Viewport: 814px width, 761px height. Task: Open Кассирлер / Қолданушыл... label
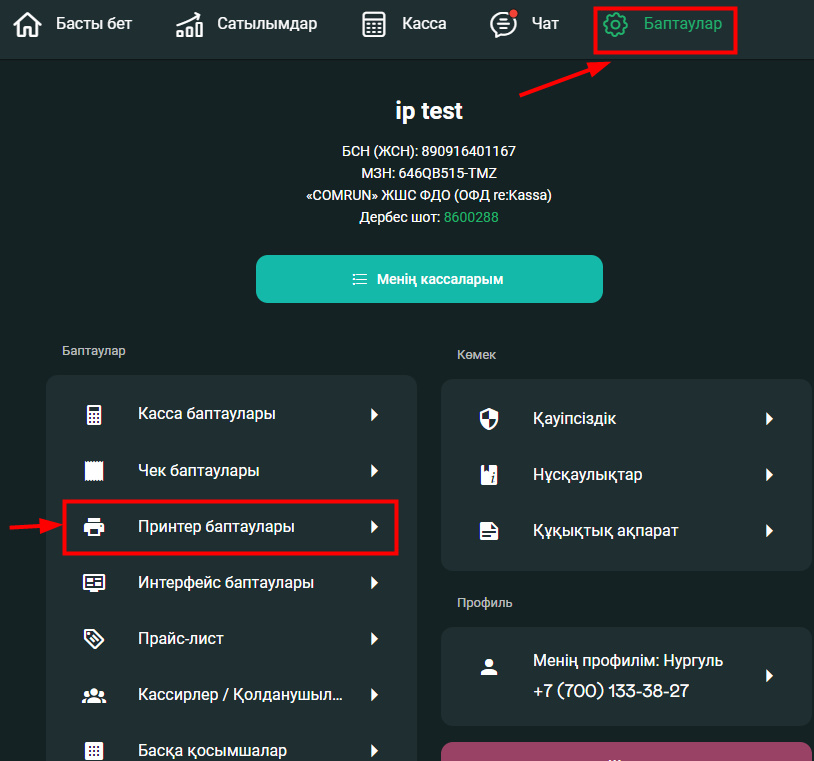click(x=240, y=695)
